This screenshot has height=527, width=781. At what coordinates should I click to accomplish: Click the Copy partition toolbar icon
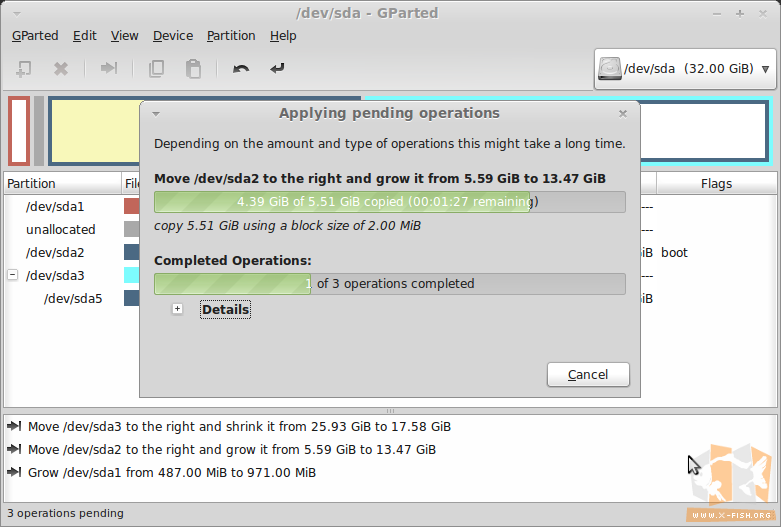(x=156, y=69)
